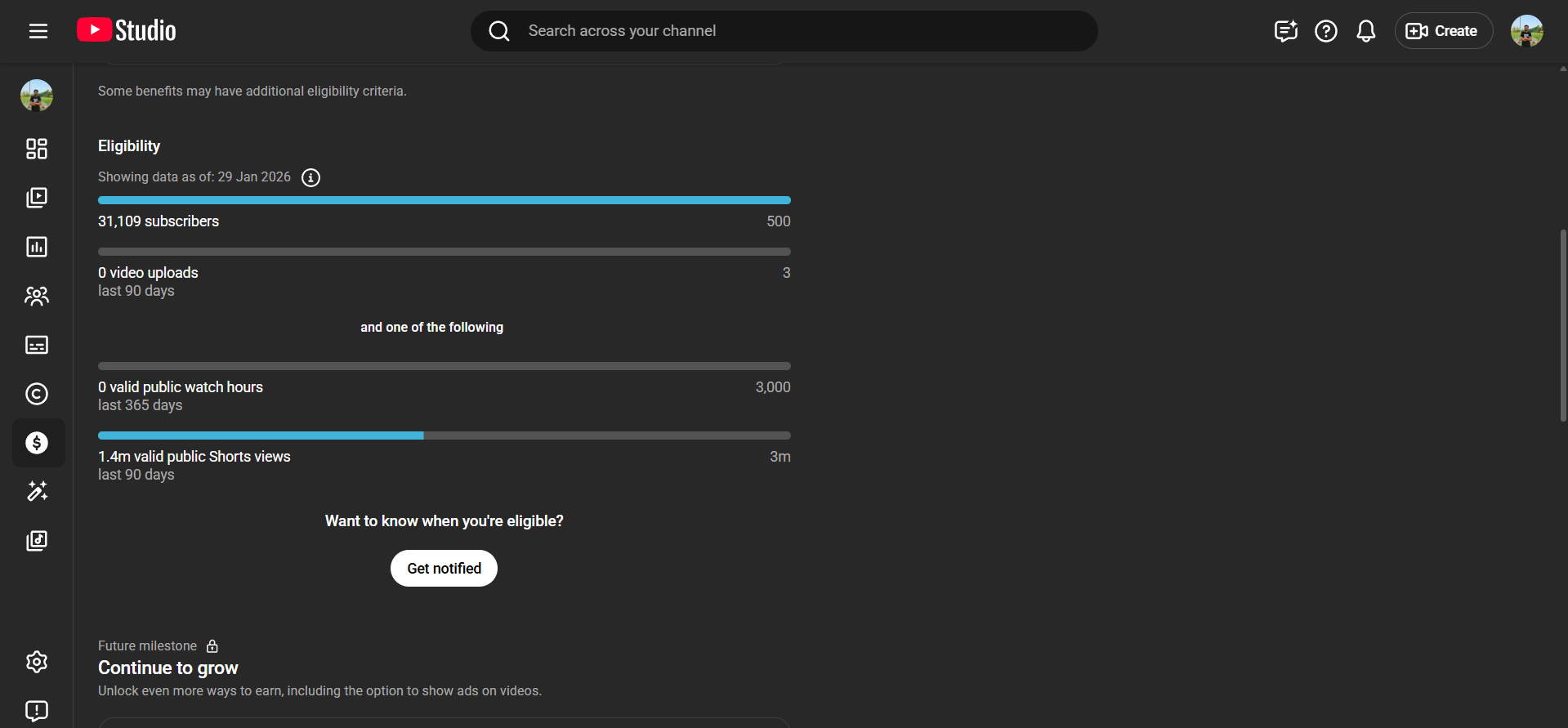This screenshot has width=1568, height=728.
Task: Select the Earn dollar icon
Action: [37, 443]
